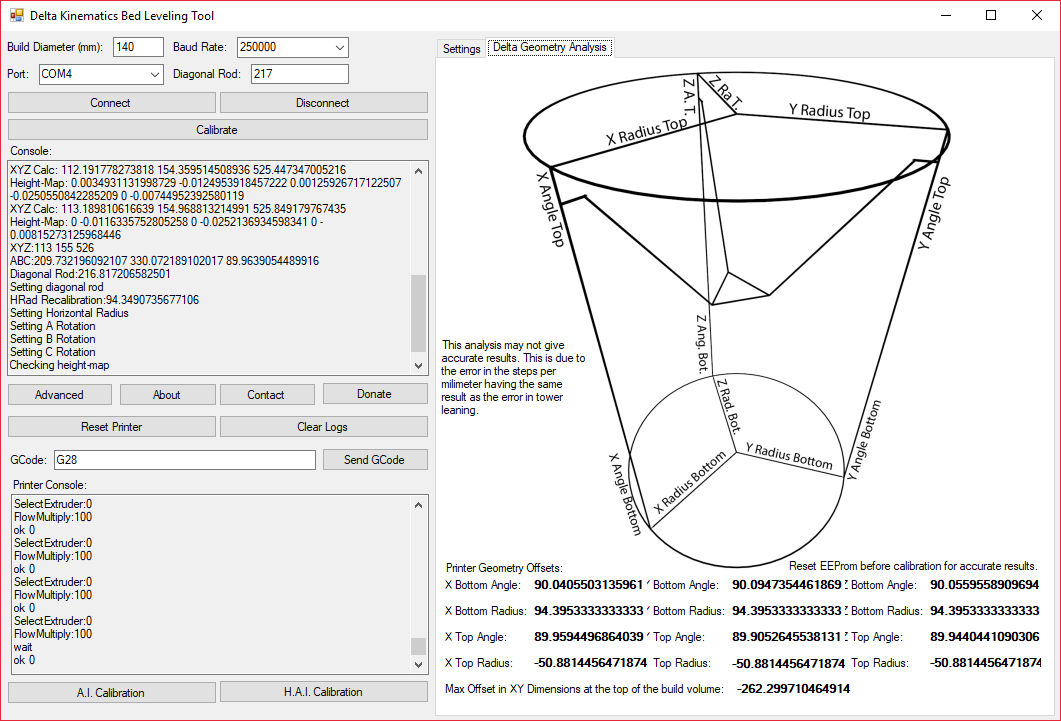
Task: Clear Logs button click
Action: (323, 427)
